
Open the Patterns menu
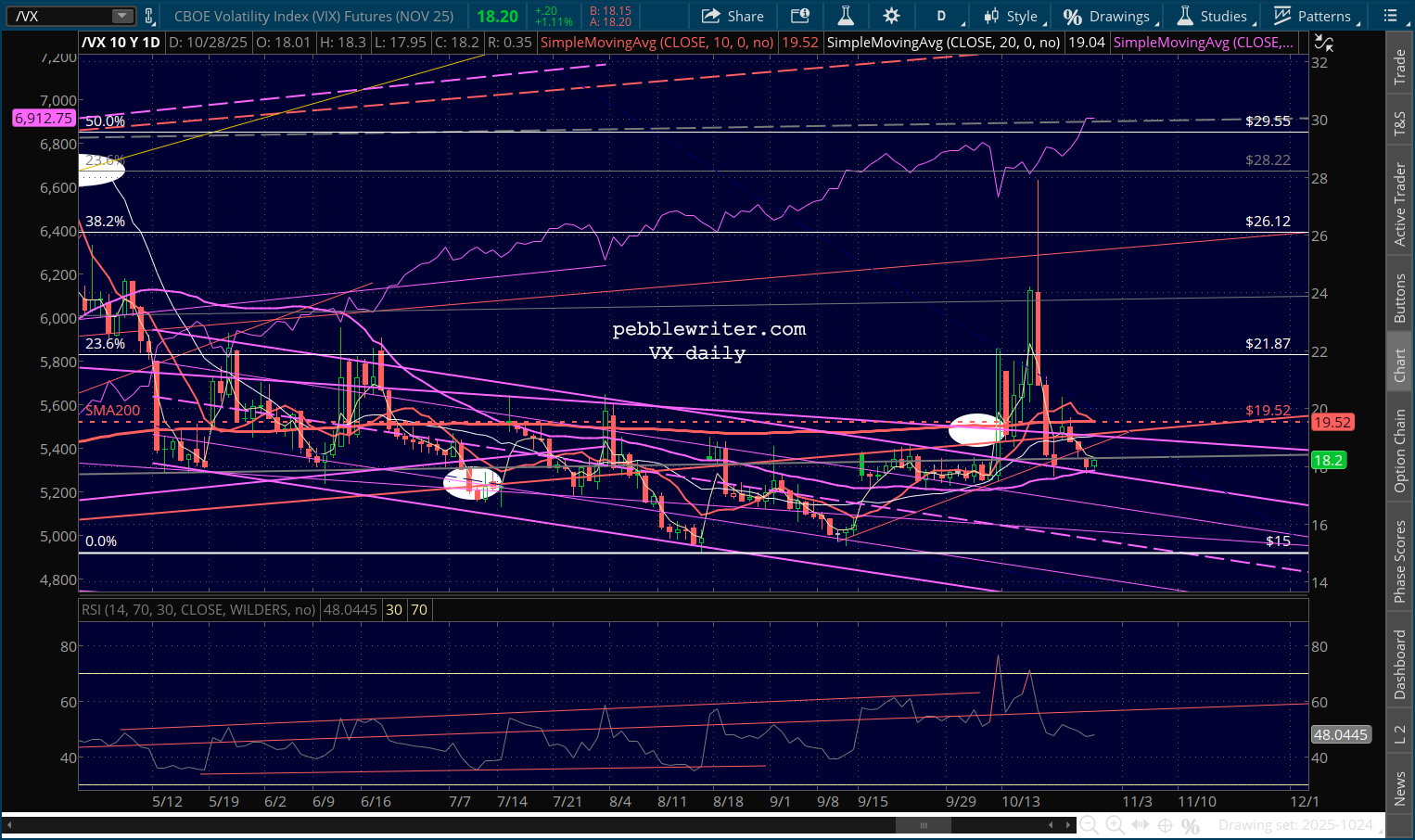(1315, 16)
